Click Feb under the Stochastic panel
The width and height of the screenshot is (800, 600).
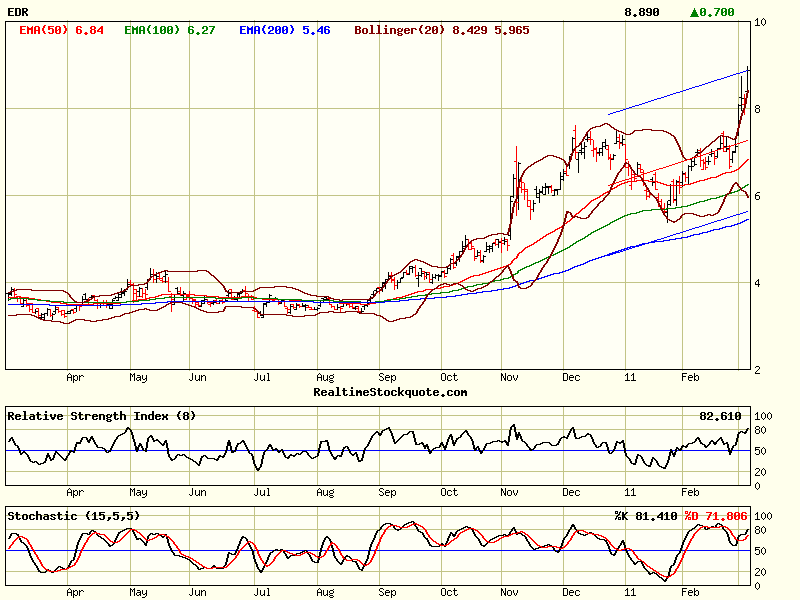(x=690, y=592)
